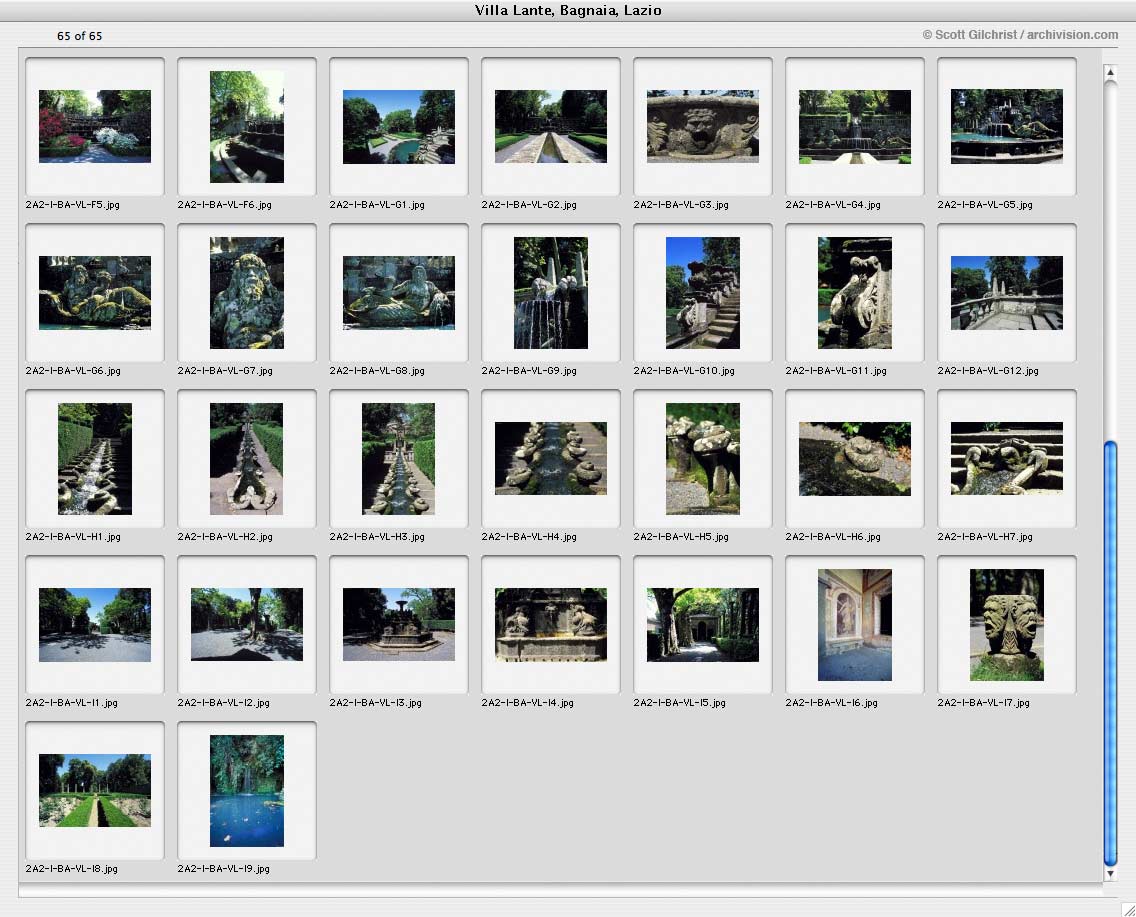Click the blue vertical scrollbar thumb
1136x917 pixels.
point(1110,653)
